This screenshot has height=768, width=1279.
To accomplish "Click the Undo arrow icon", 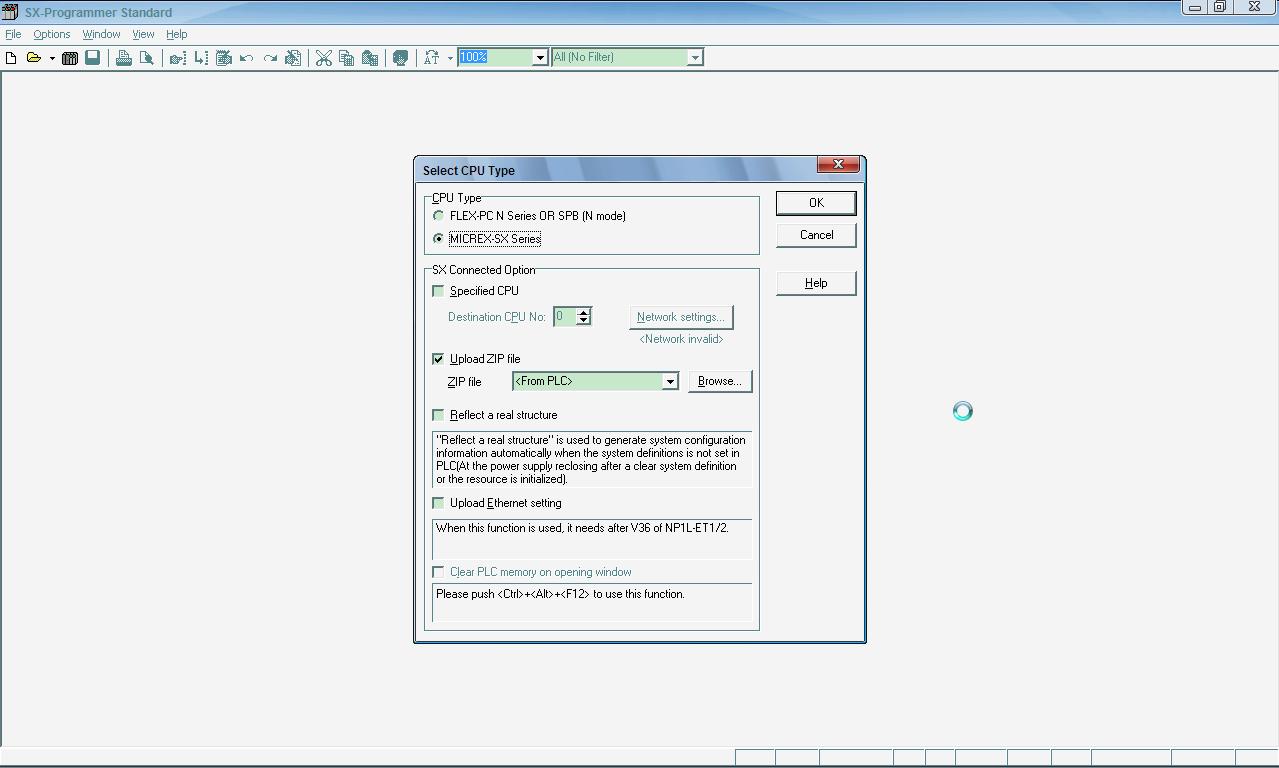I will pyautogui.click(x=247, y=58).
